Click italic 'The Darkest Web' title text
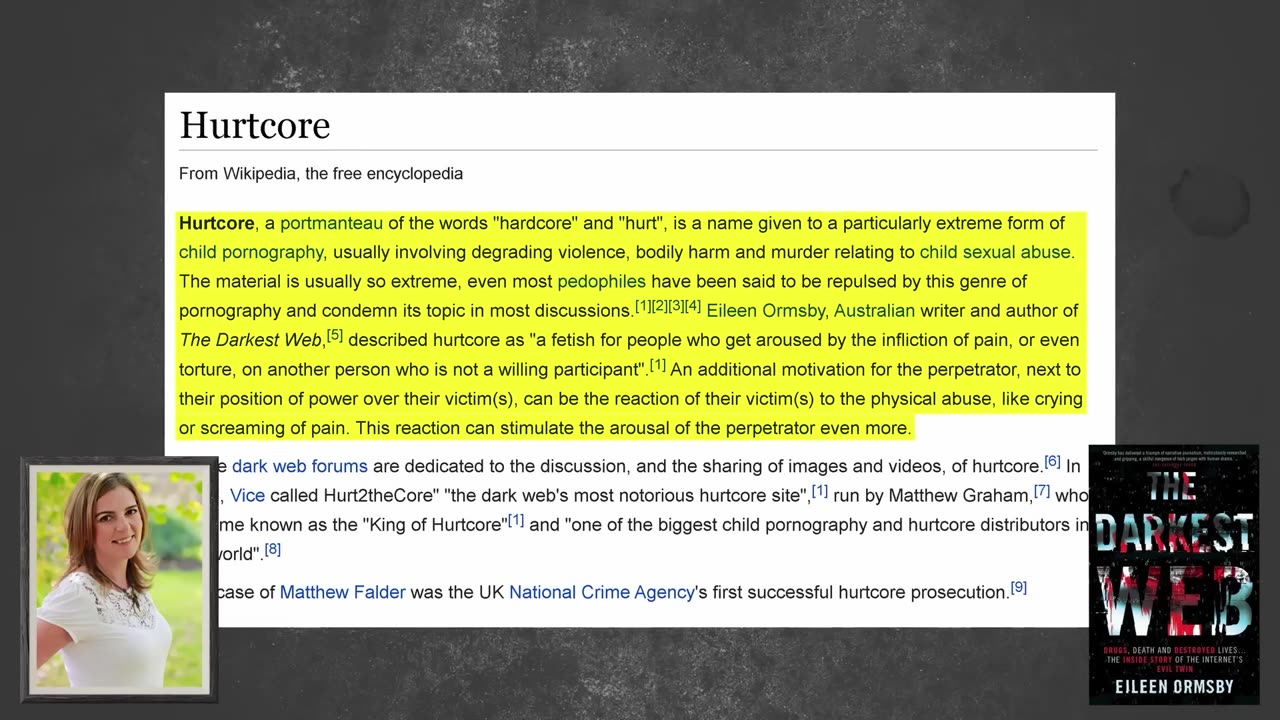 point(251,340)
